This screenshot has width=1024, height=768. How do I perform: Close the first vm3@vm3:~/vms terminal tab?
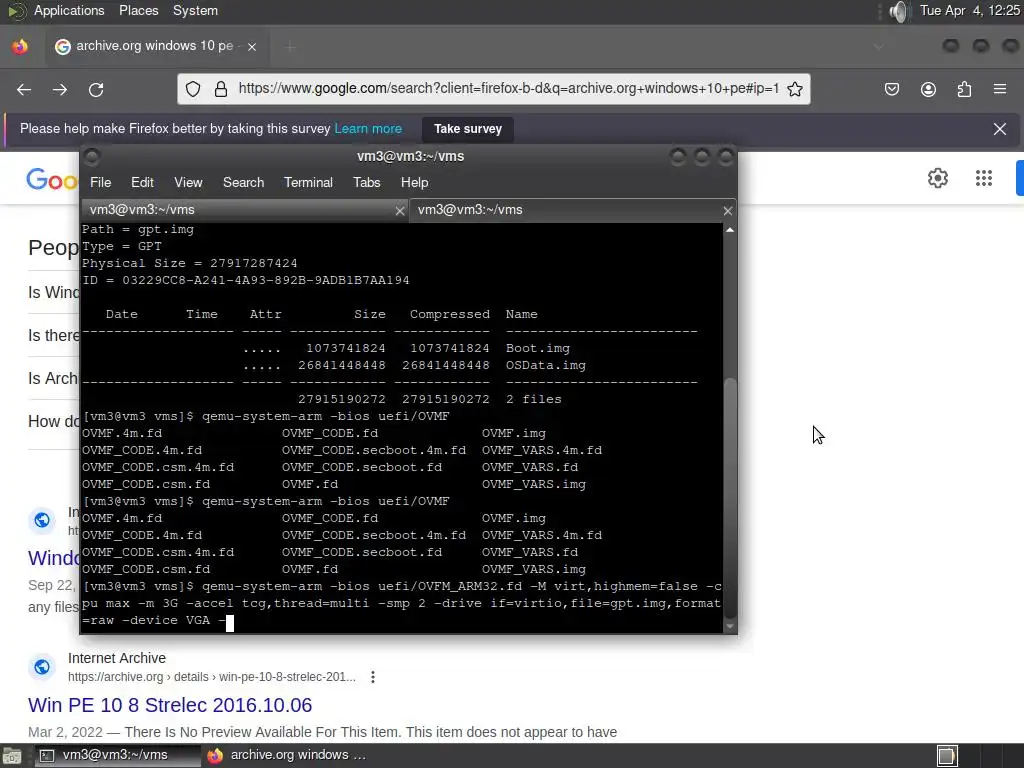click(x=400, y=211)
